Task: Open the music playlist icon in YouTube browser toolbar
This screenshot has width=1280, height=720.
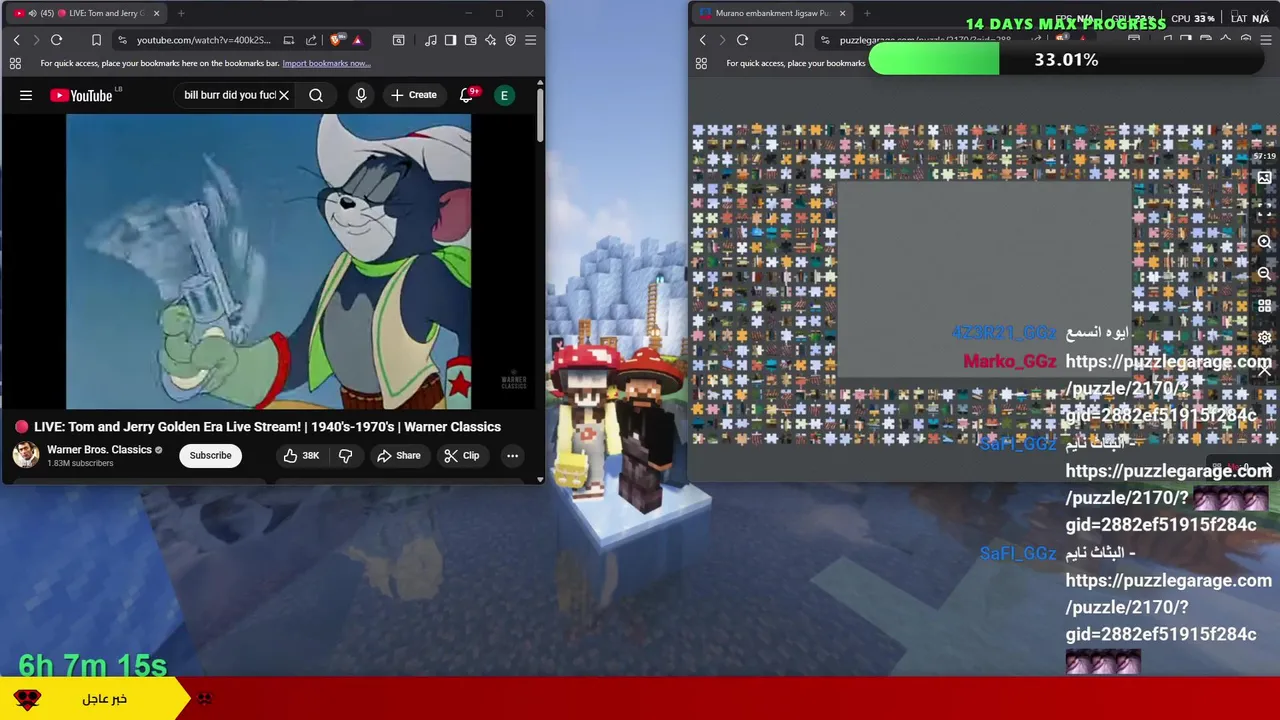Action: point(431,40)
